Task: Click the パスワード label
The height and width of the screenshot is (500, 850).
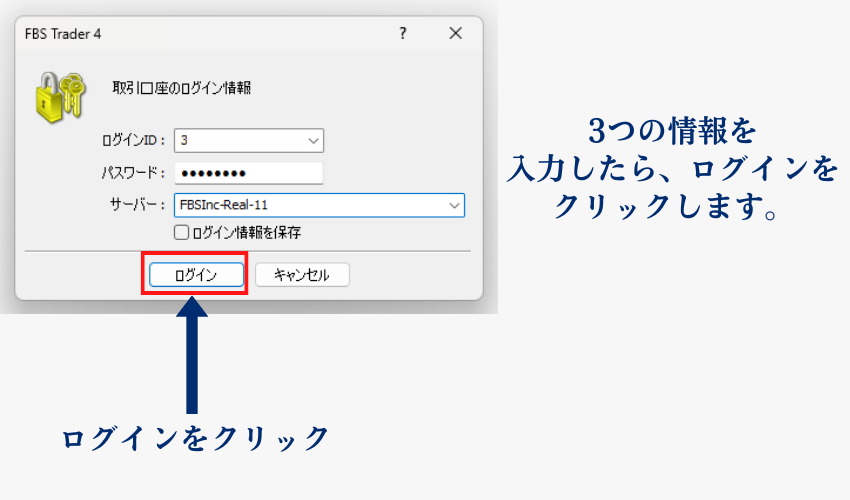Action: tap(133, 173)
